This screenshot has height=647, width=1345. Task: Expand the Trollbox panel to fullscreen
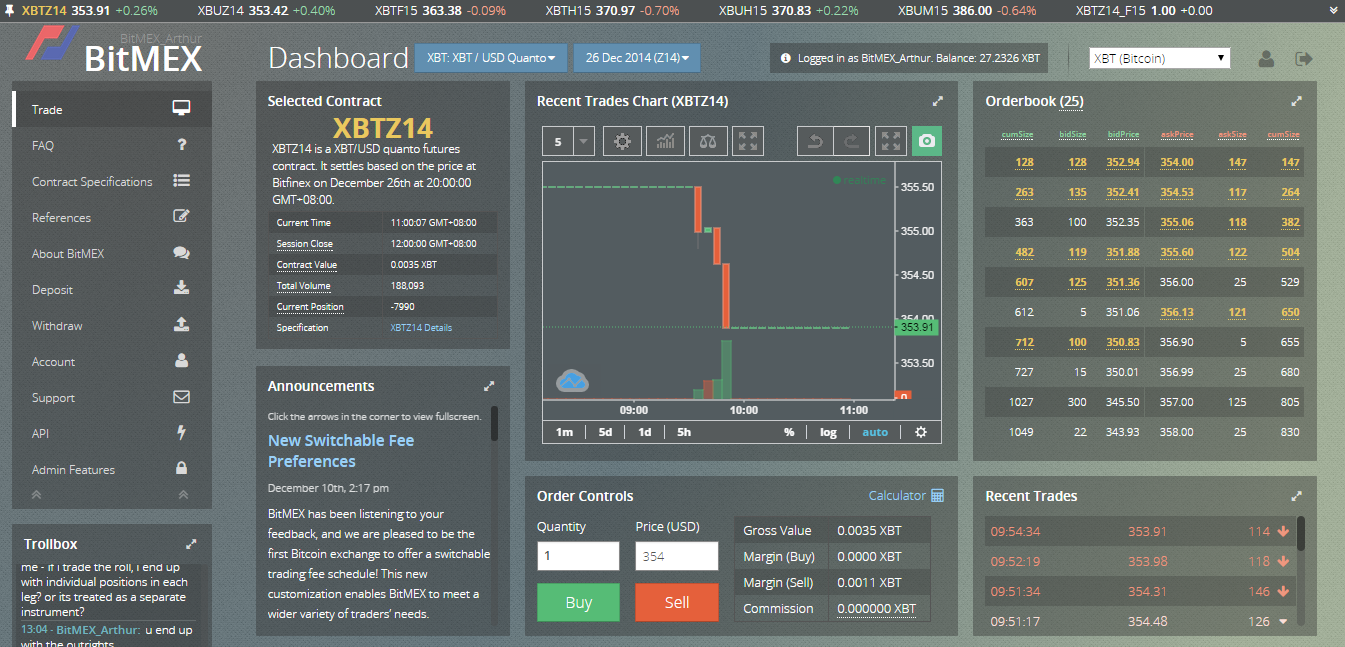pyautogui.click(x=191, y=544)
